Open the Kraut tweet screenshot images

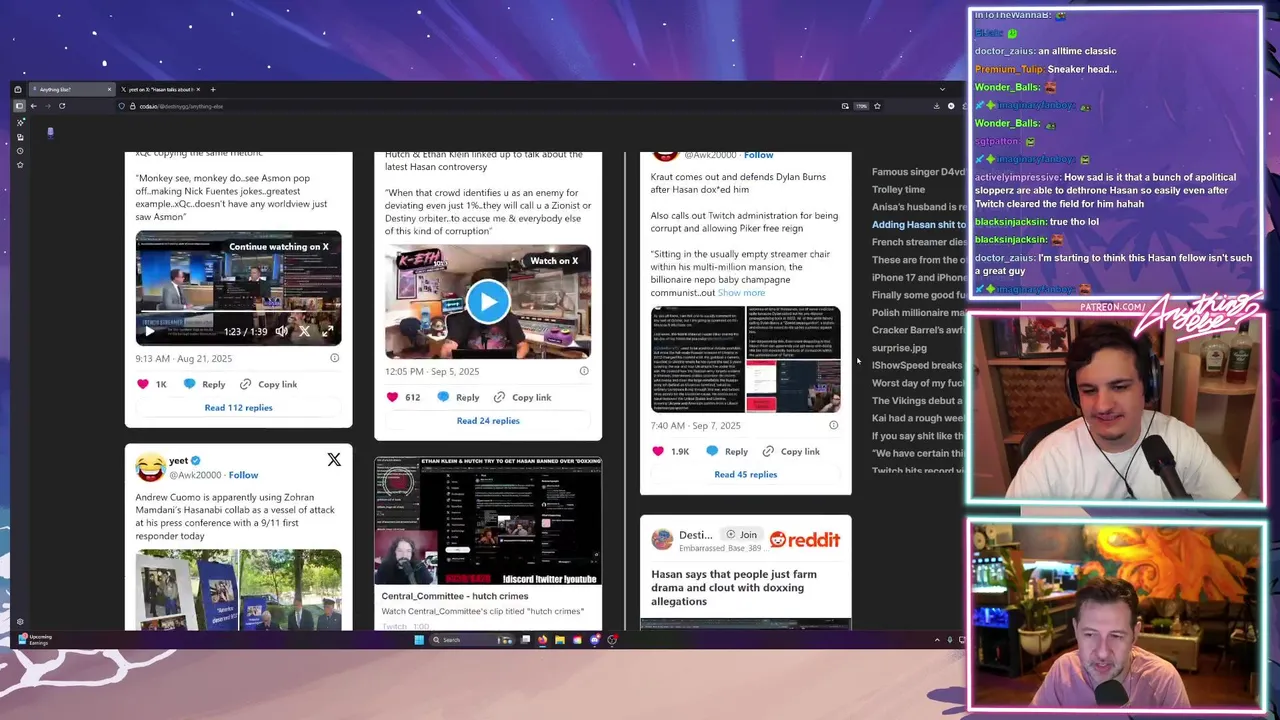[746, 359]
